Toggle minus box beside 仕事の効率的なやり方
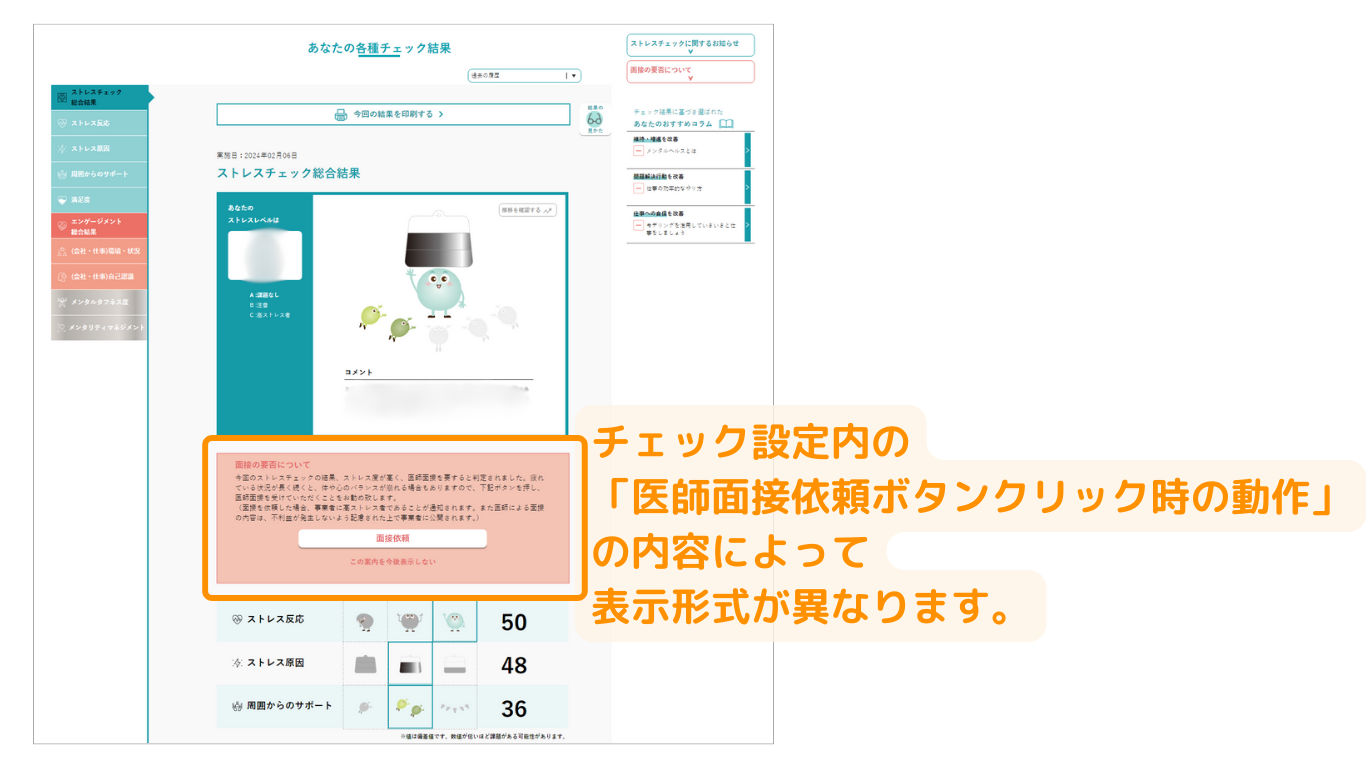Image resolution: width=1366 pixels, height=768 pixels. pos(639,188)
